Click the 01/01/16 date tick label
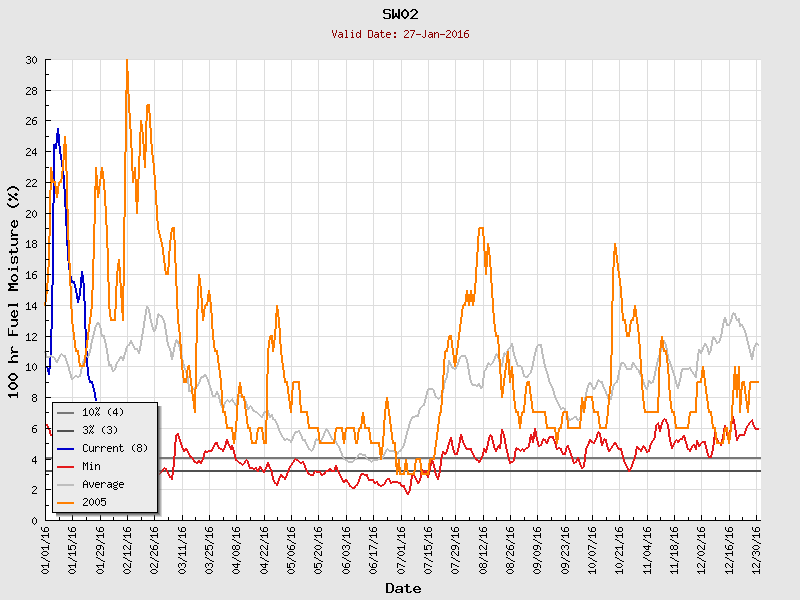 point(47,548)
